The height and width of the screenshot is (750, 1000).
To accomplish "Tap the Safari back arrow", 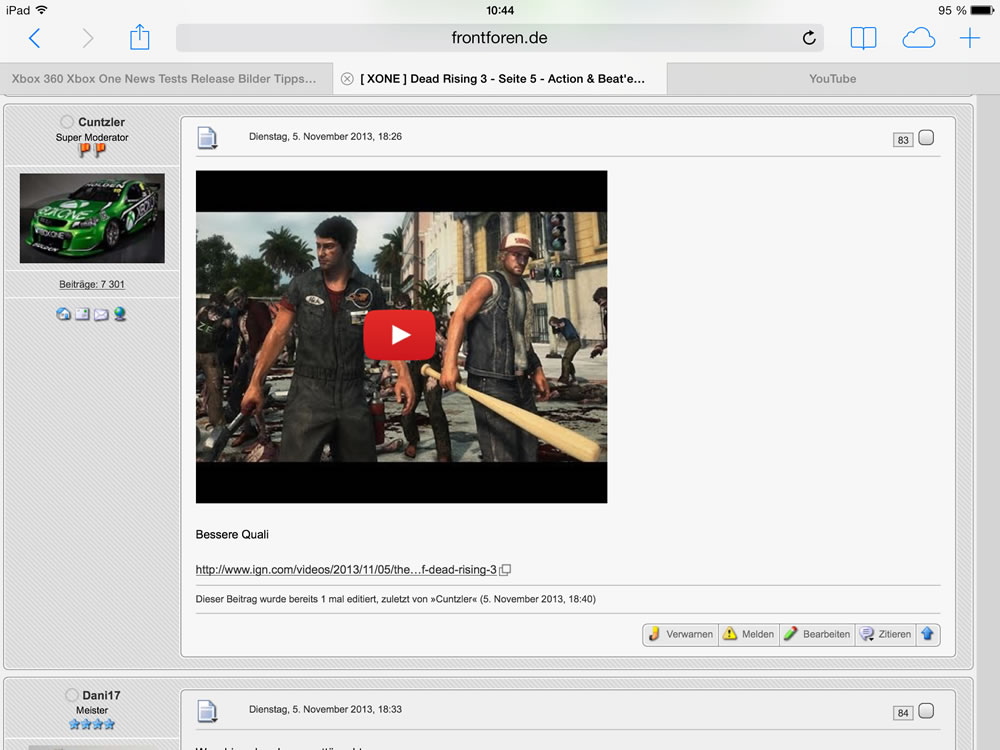I will click(x=34, y=38).
